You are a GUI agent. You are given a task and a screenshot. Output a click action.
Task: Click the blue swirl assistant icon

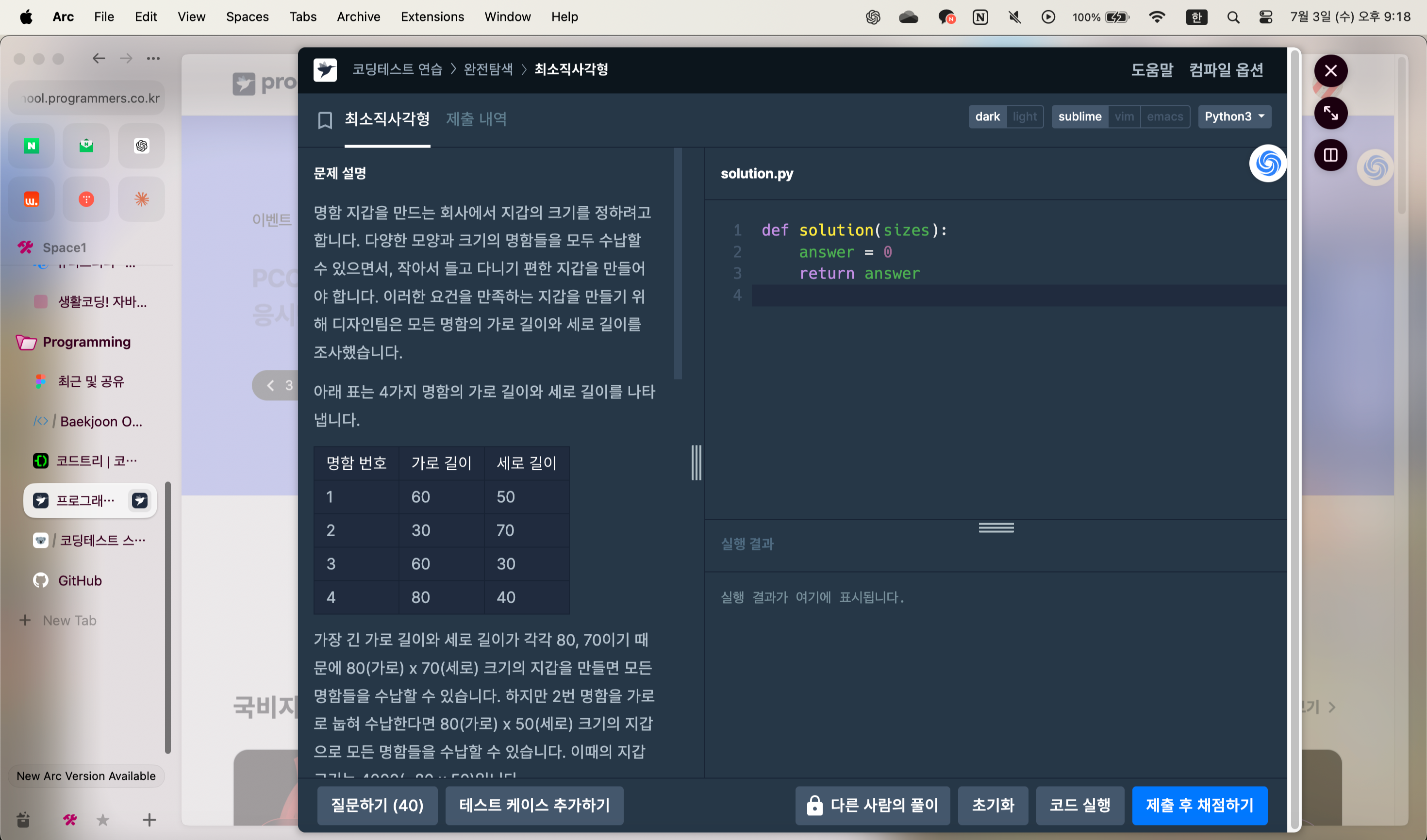pyautogui.click(x=1267, y=164)
